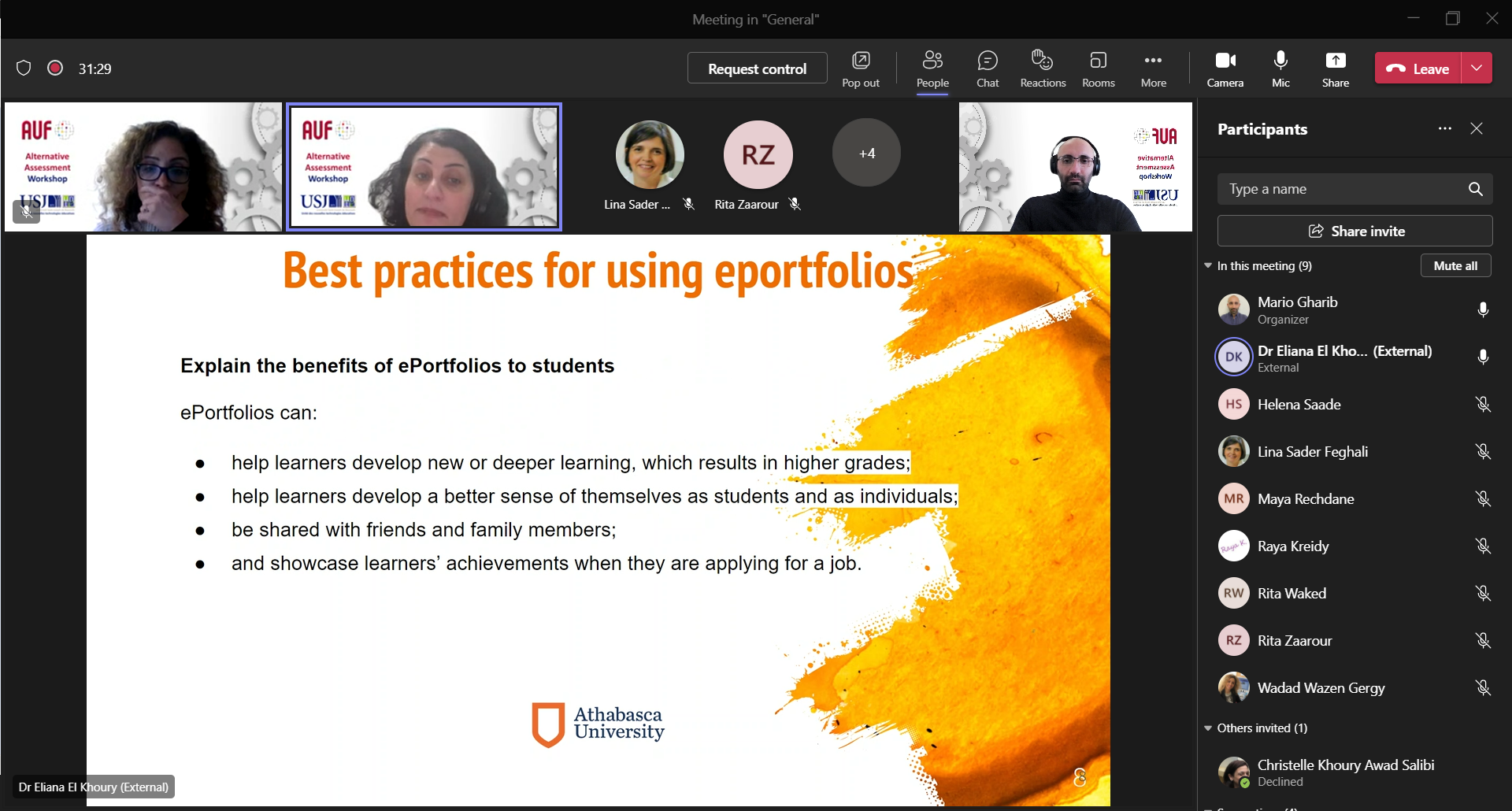
Task: Click Lina Sader Feghali's muted mic icon
Action: pos(1483,451)
